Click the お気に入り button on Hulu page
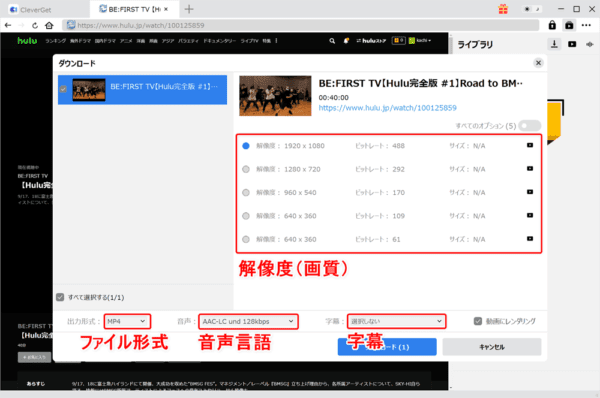 [x=34, y=357]
